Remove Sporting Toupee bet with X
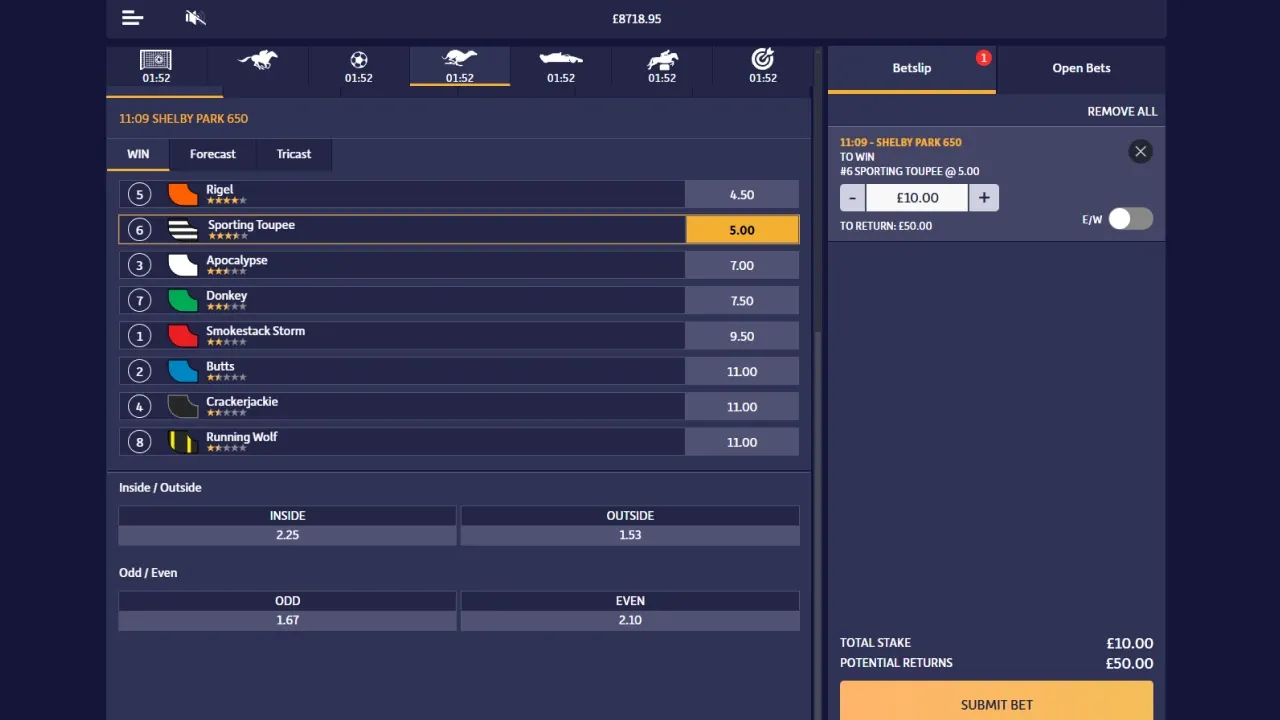The width and height of the screenshot is (1280, 720). (x=1140, y=152)
